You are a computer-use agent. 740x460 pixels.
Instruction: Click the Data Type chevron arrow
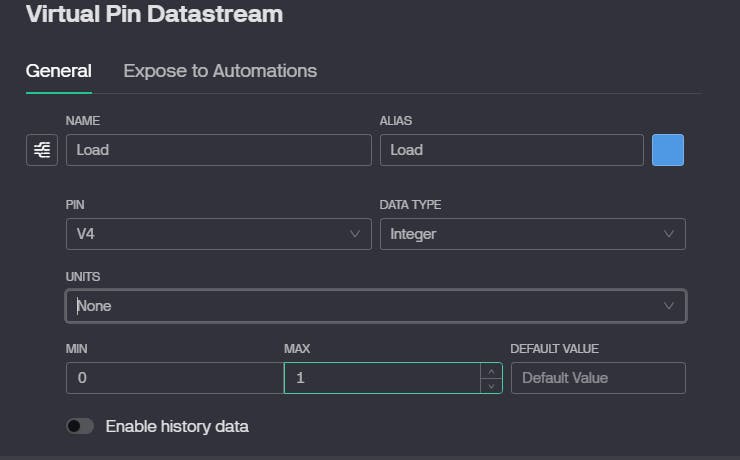[669, 234]
